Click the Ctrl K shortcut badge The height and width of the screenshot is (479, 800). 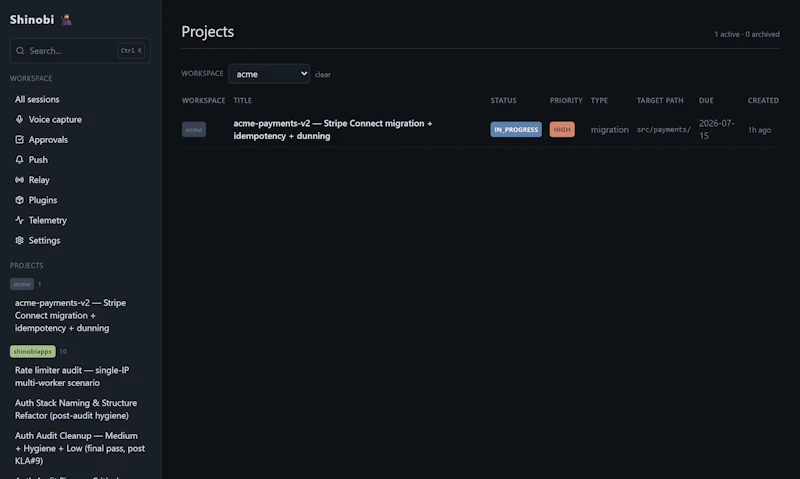tap(131, 51)
